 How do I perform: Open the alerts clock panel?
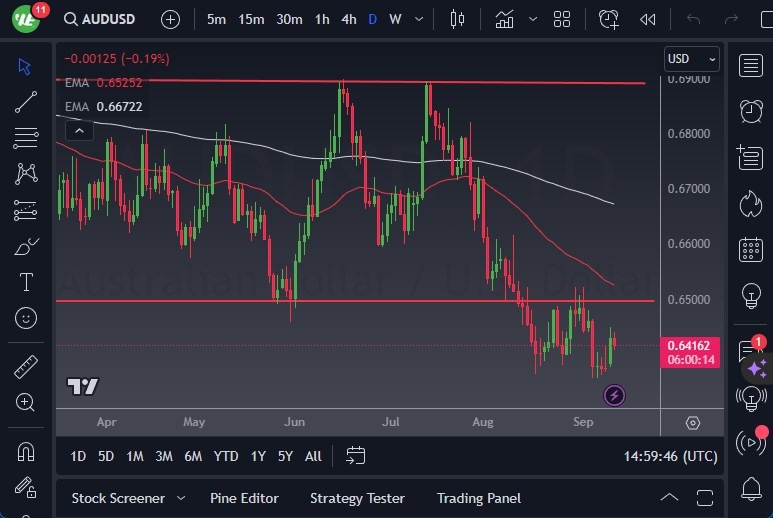point(750,110)
